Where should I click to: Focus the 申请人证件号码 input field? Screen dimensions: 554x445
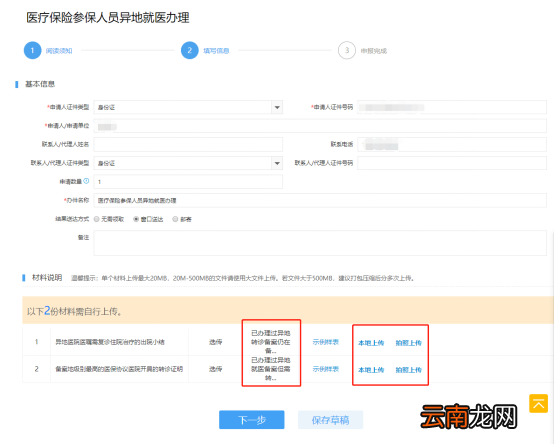pos(452,107)
